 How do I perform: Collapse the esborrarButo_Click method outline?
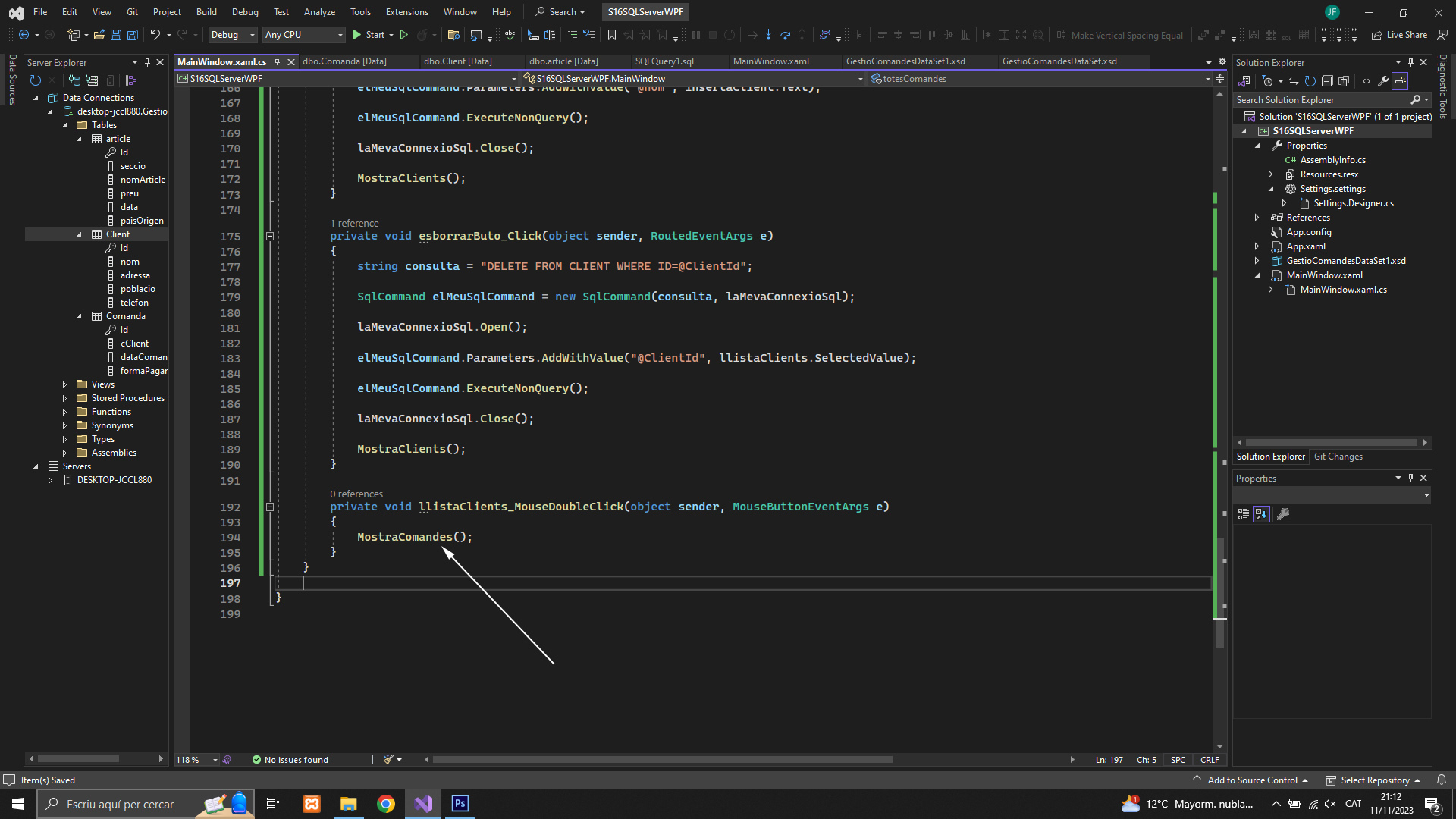tap(269, 237)
